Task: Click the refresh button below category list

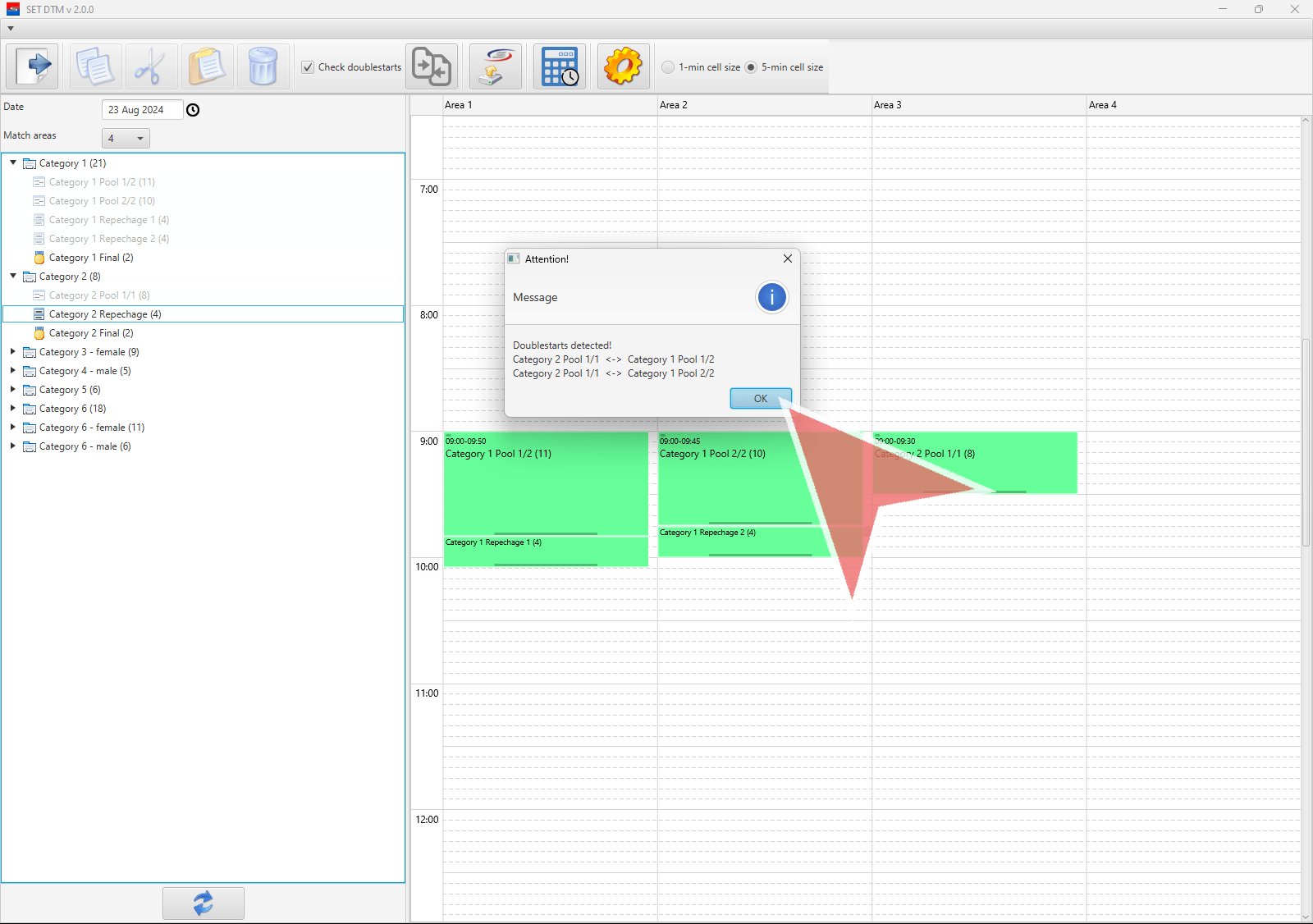Action: (x=203, y=903)
